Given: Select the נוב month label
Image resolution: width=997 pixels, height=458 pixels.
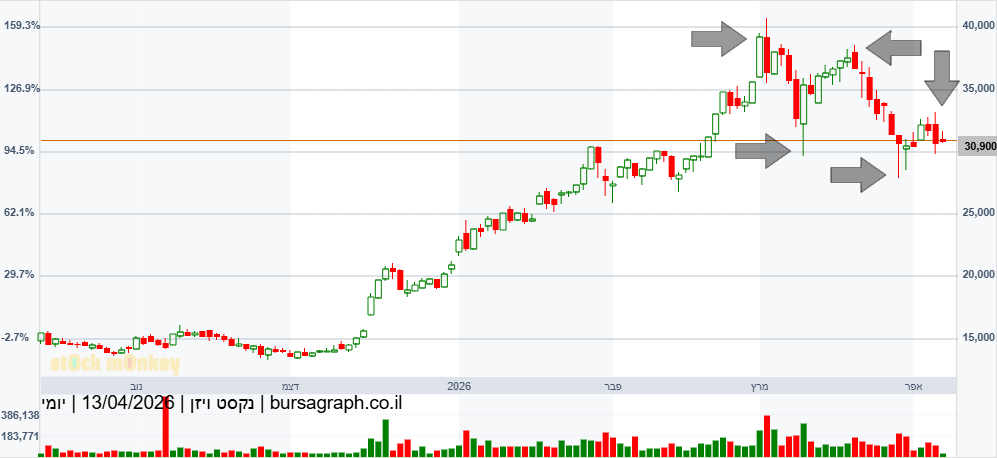Looking at the screenshot, I should (136, 386).
